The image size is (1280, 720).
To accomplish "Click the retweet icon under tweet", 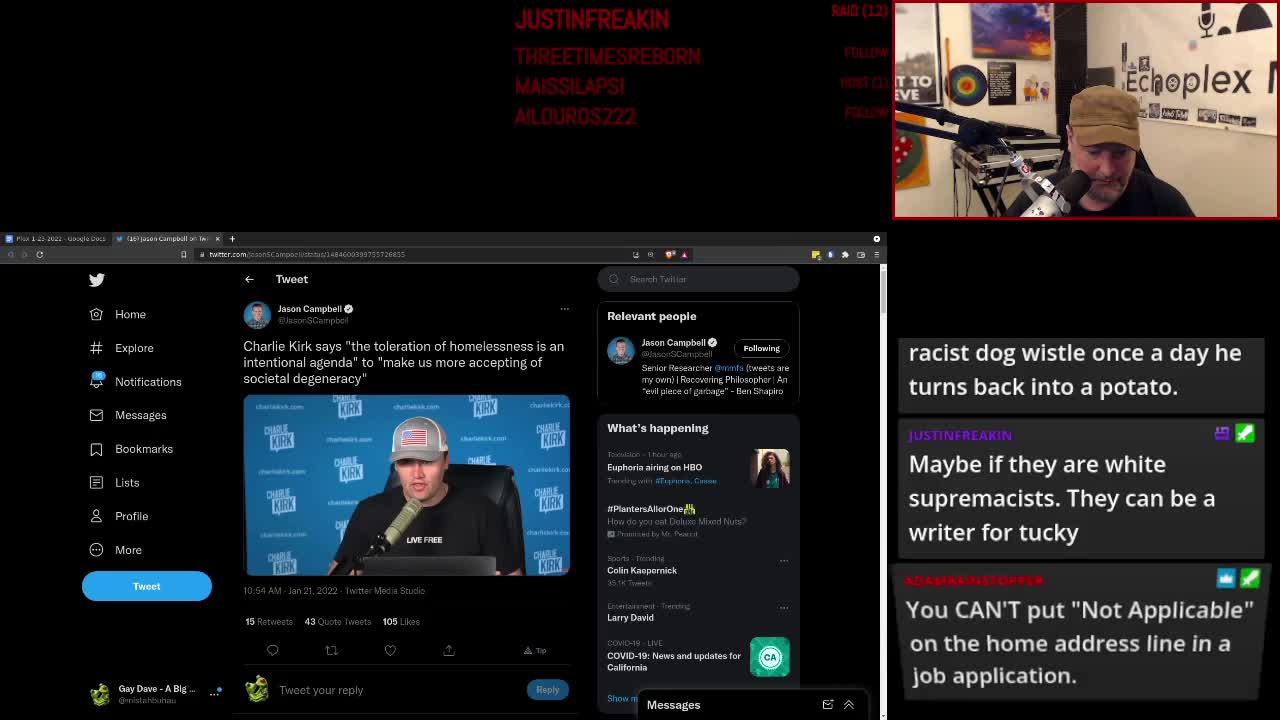I will click(x=331, y=650).
